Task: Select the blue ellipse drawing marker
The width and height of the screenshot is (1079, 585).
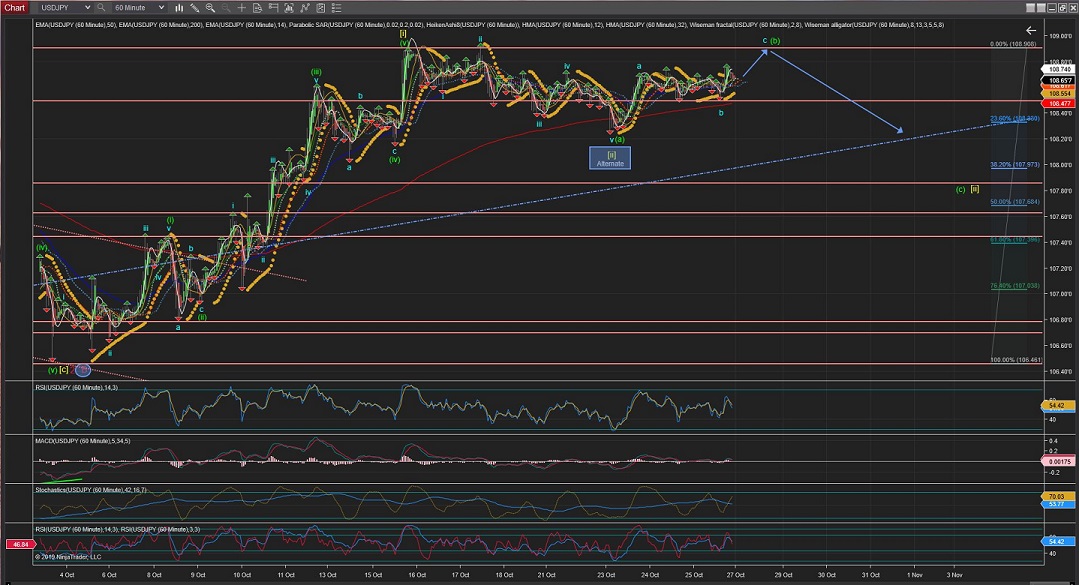Action: (x=83, y=369)
